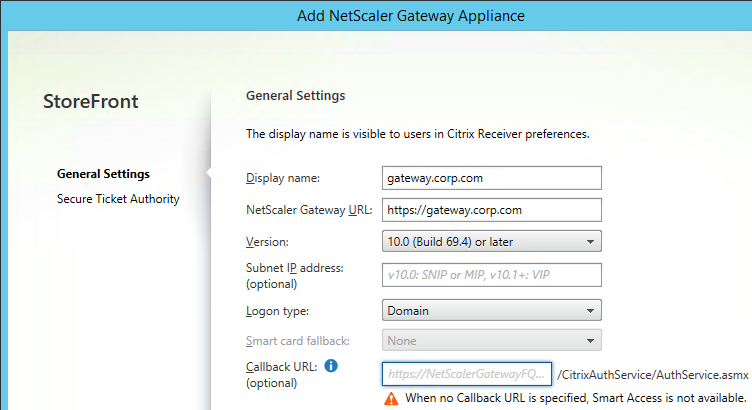This screenshot has height=410, width=752.
Task: Click the Domain logon type box
Action: (492, 311)
